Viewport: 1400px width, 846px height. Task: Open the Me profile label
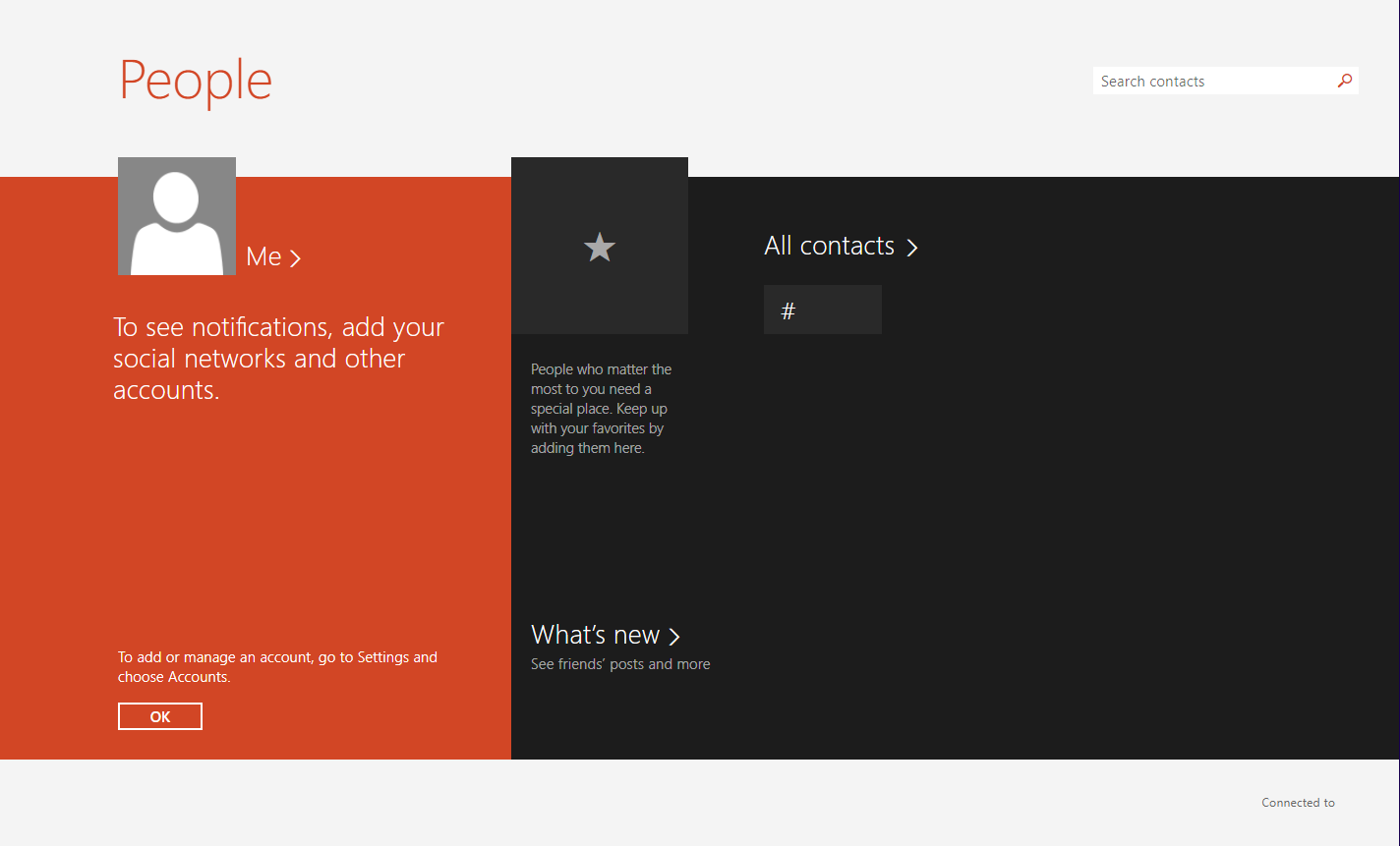tap(263, 256)
